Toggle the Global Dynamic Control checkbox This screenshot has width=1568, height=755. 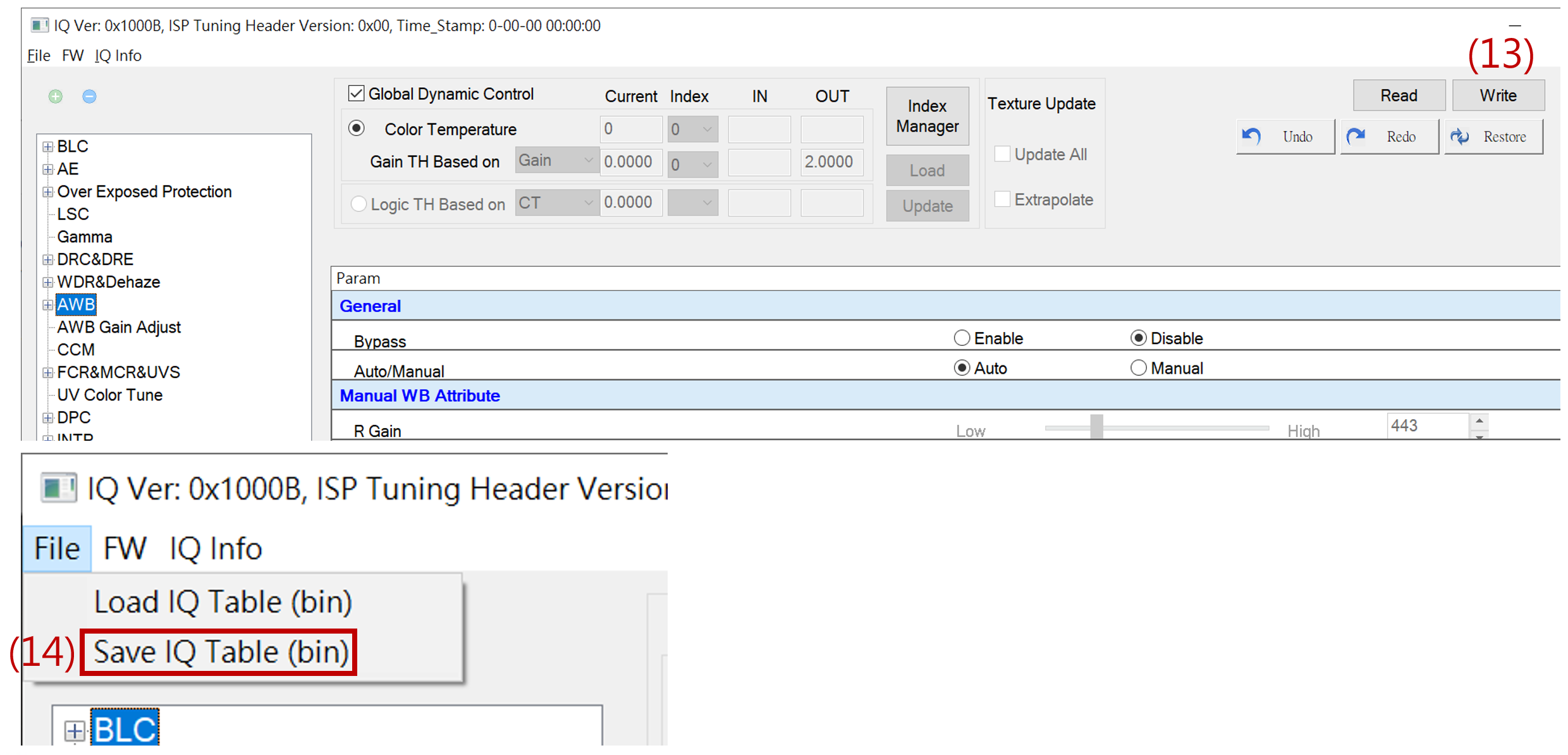(x=357, y=94)
